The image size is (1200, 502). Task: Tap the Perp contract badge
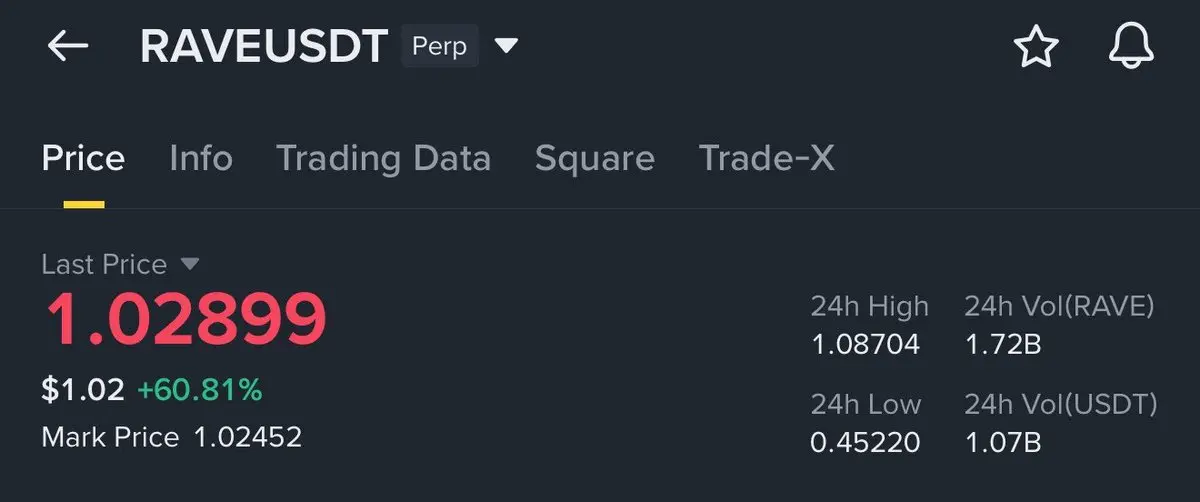coord(440,46)
